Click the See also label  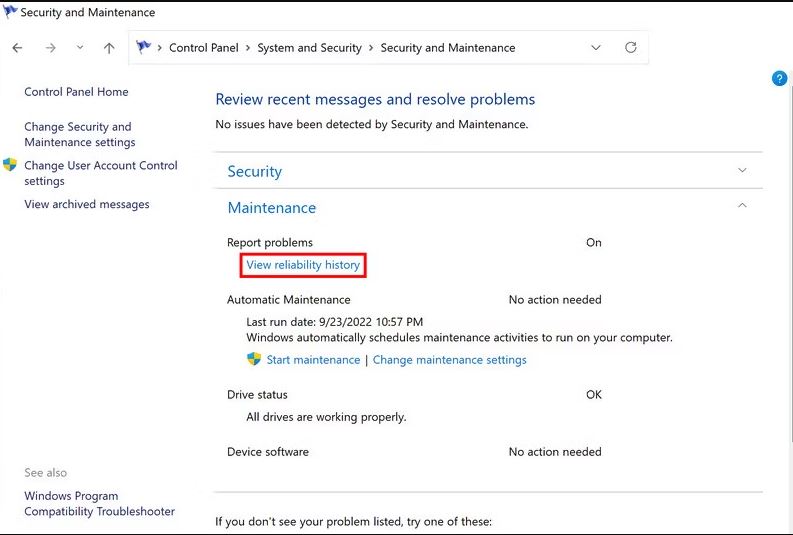pyautogui.click(x=46, y=473)
